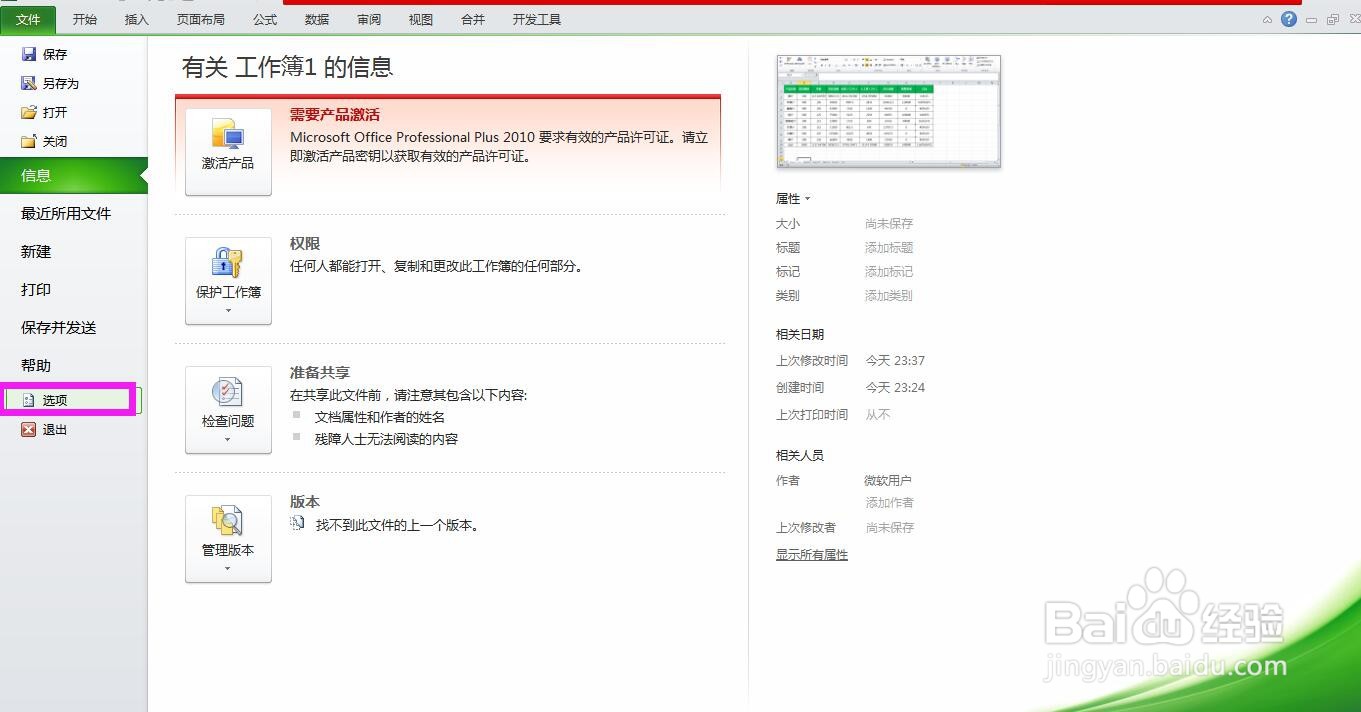Expand the Properties (属性) dropdown arrow
1361x712 pixels.
[x=808, y=199]
